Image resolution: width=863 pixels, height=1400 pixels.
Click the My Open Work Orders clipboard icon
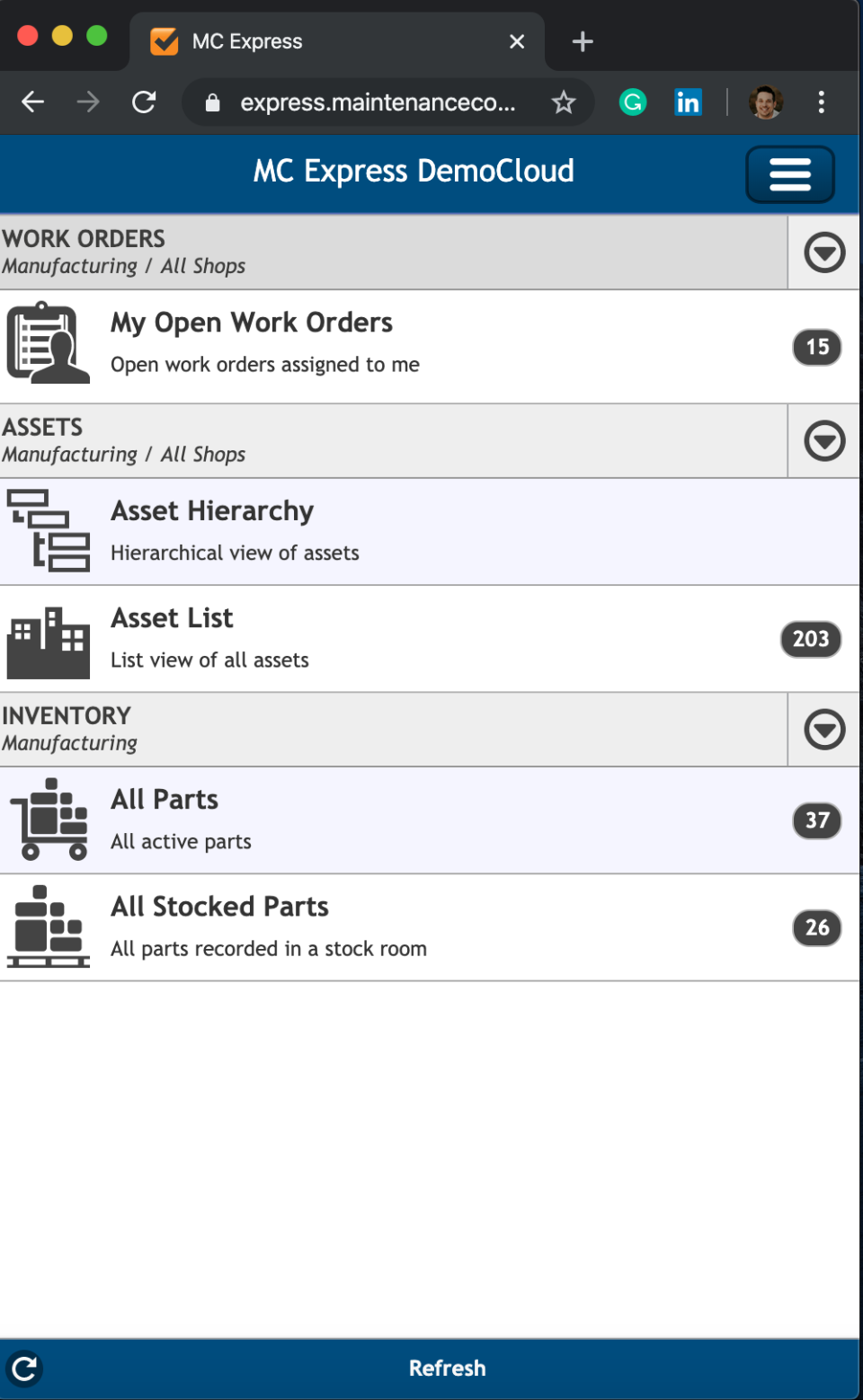tap(49, 343)
